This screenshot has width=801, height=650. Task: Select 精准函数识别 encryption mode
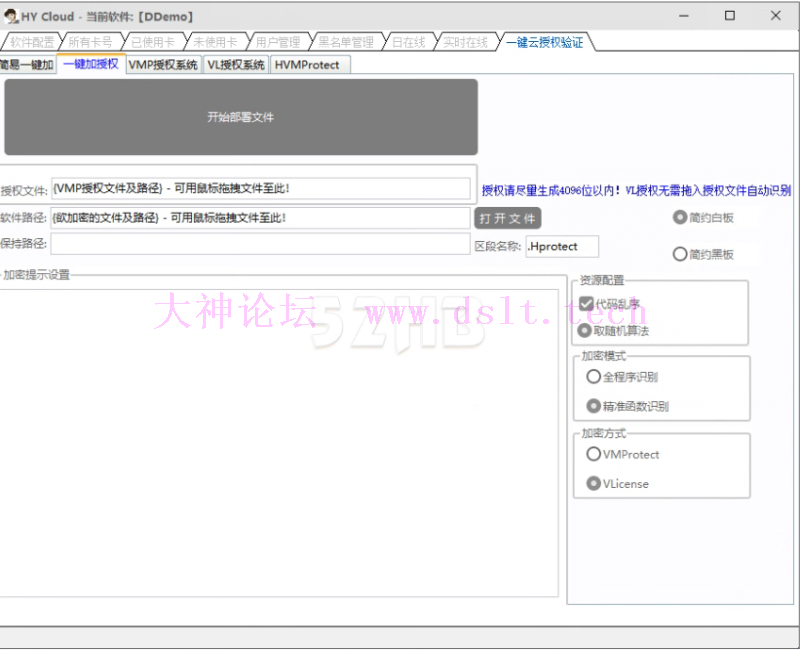[594, 406]
